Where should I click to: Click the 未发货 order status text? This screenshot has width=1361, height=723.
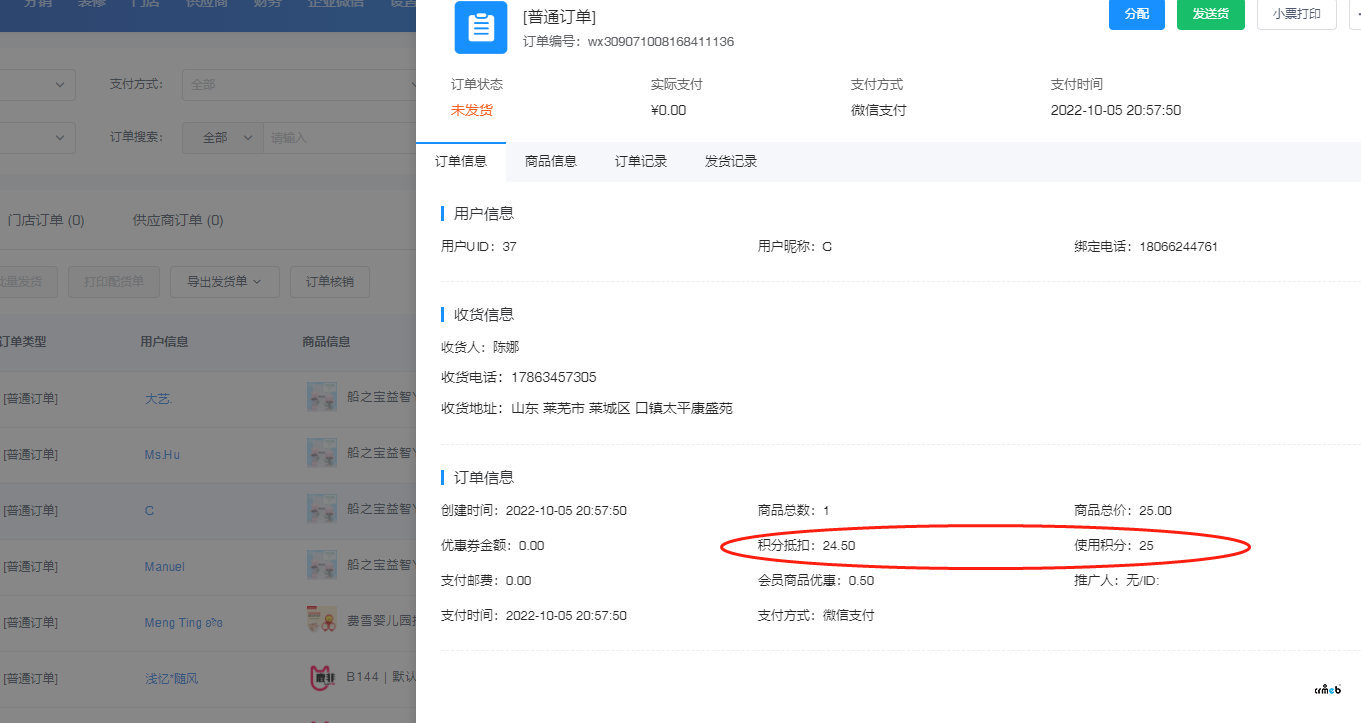(471, 110)
